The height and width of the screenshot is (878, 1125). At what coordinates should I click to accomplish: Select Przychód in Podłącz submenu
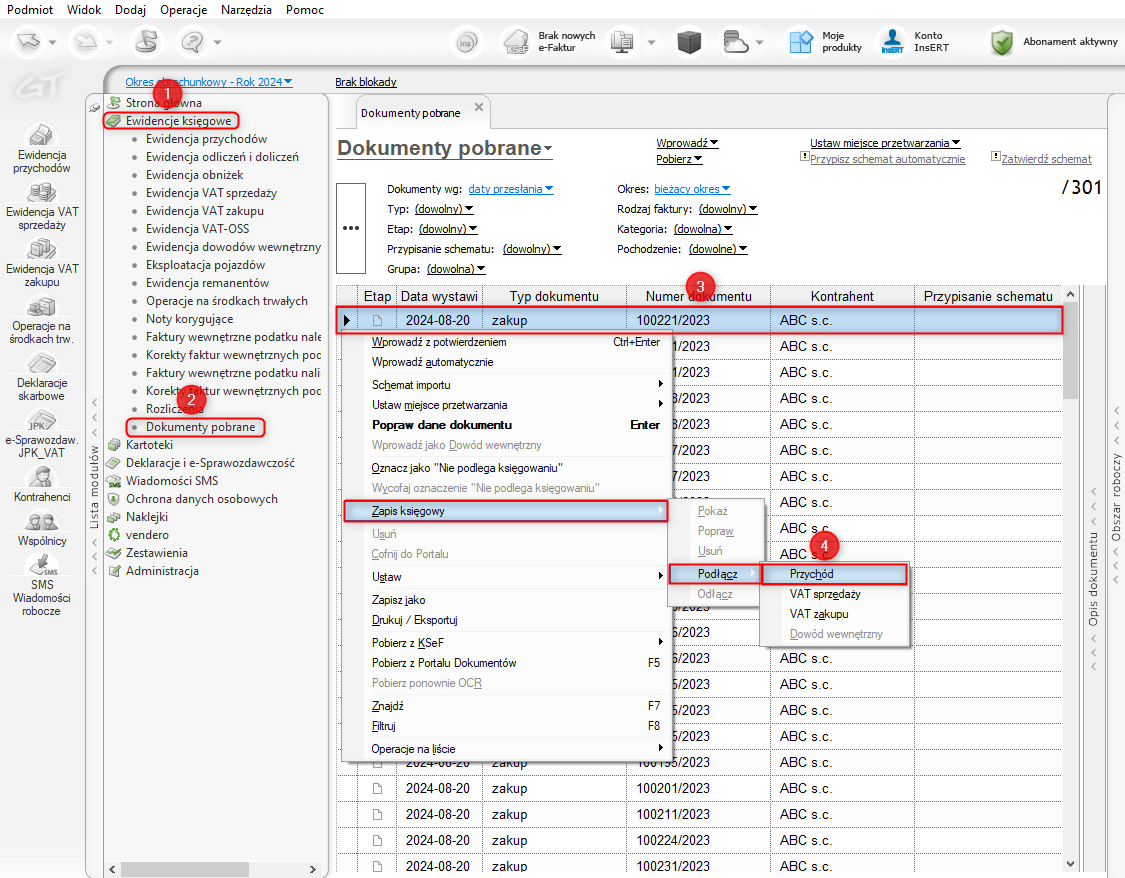coord(811,574)
